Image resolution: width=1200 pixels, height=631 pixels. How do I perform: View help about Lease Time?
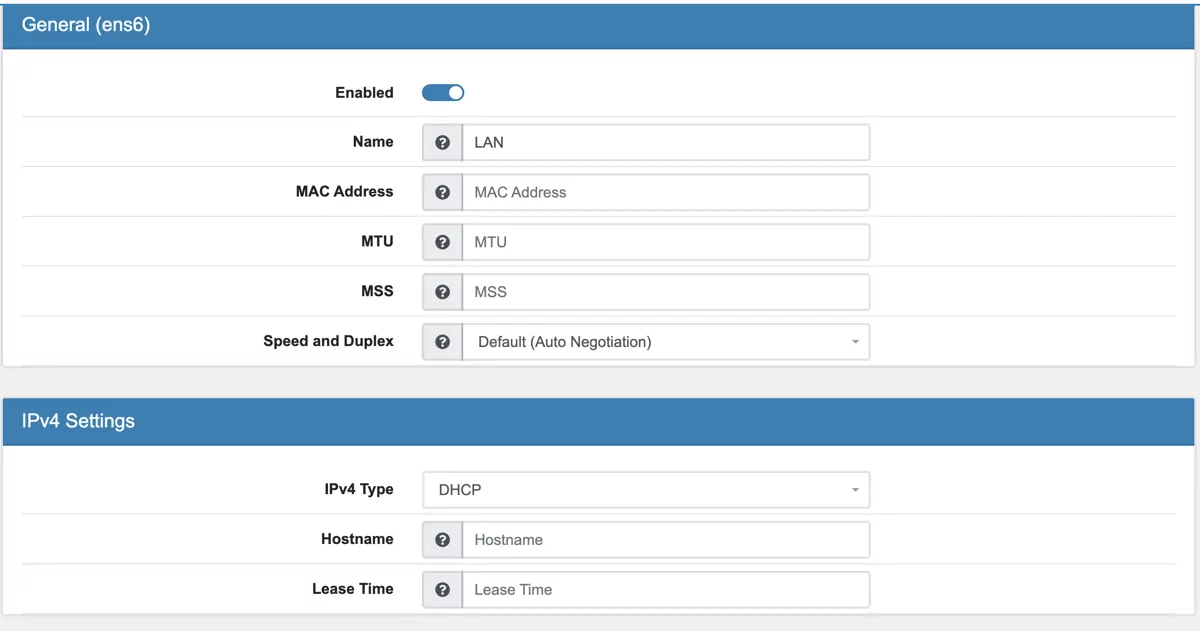pyautogui.click(x=441, y=589)
